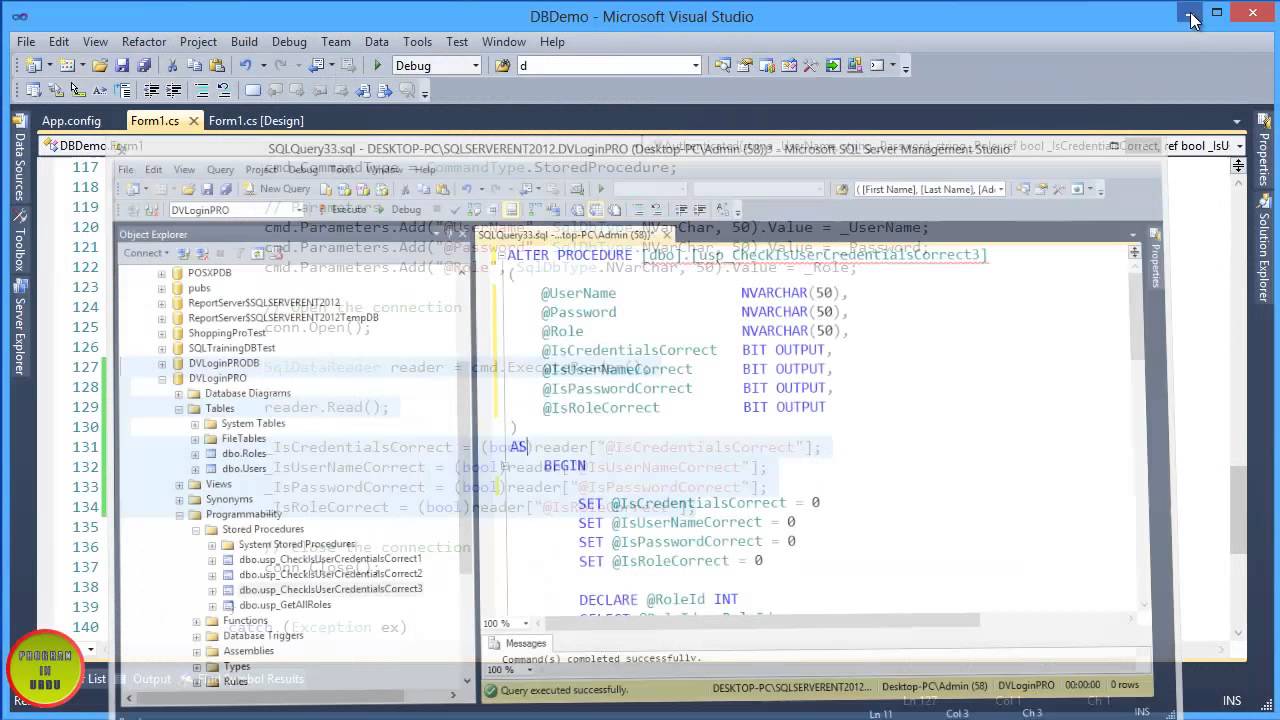The image size is (1280, 720).
Task: Click the Messages tab in SSMS results
Action: point(518,643)
